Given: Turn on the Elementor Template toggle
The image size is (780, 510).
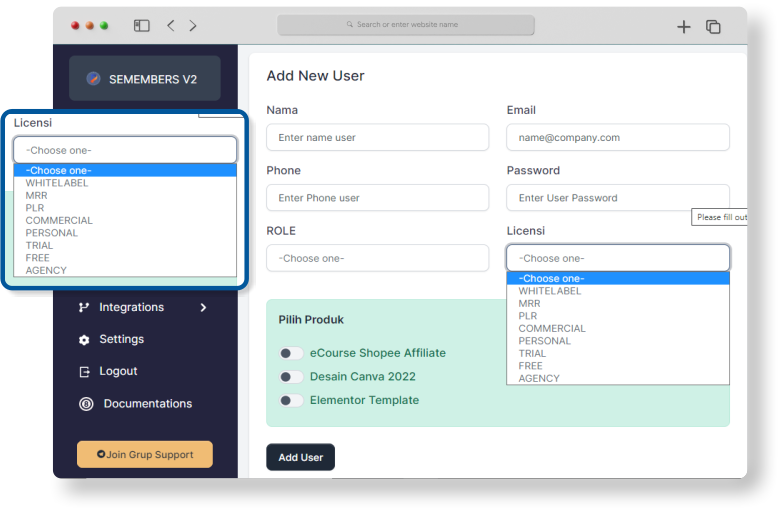Looking at the screenshot, I should (x=291, y=400).
